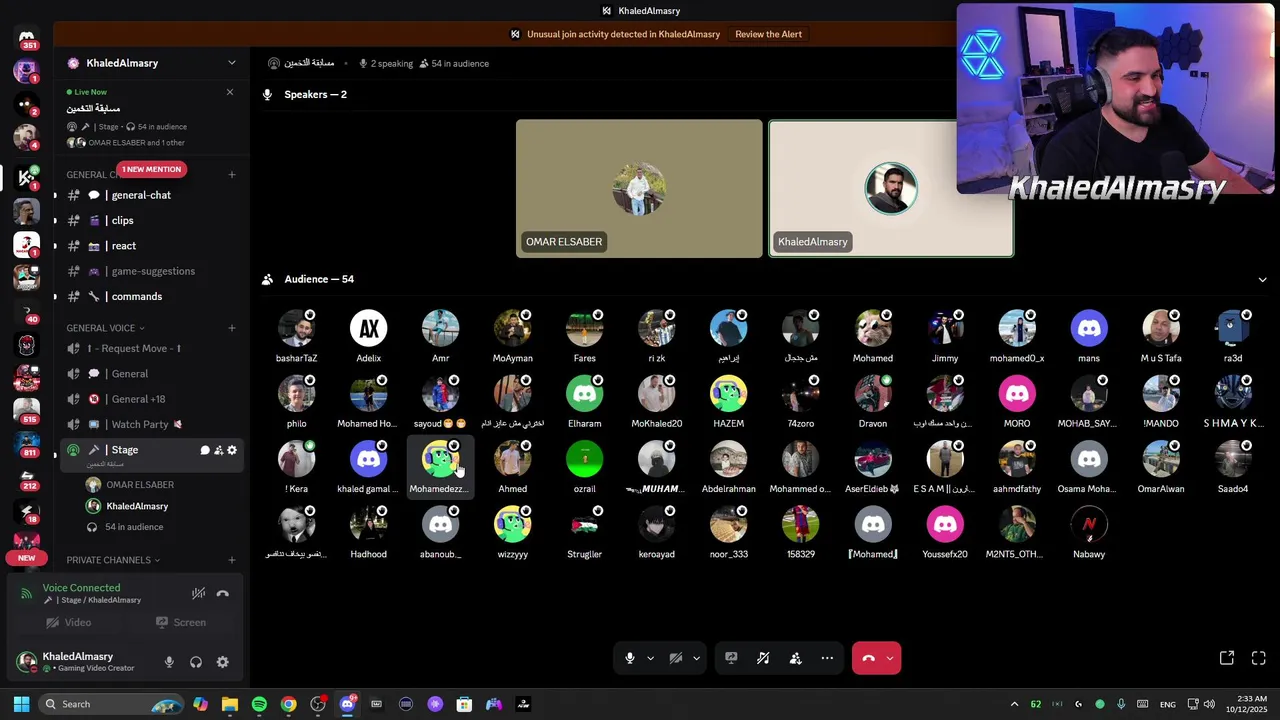Open microphone options arrow in control bar
The width and height of the screenshot is (1280, 720).
tap(650, 658)
